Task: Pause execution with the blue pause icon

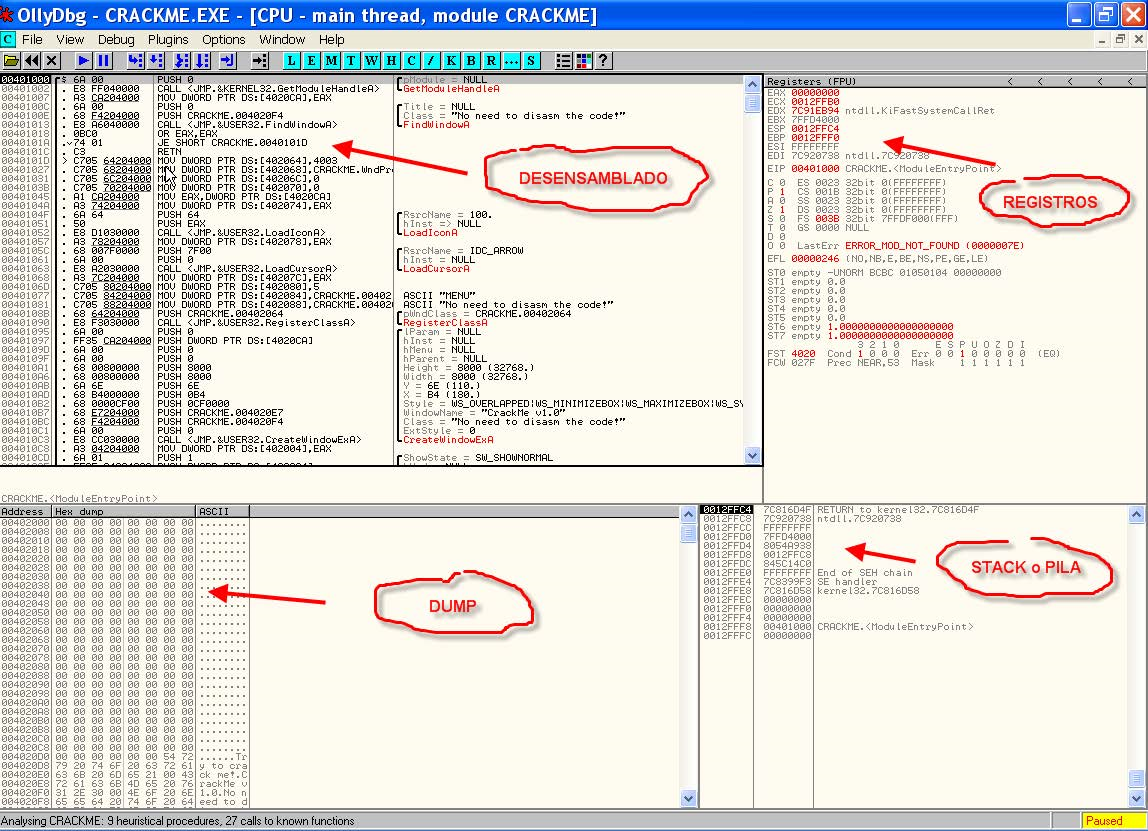Action: pos(103,61)
